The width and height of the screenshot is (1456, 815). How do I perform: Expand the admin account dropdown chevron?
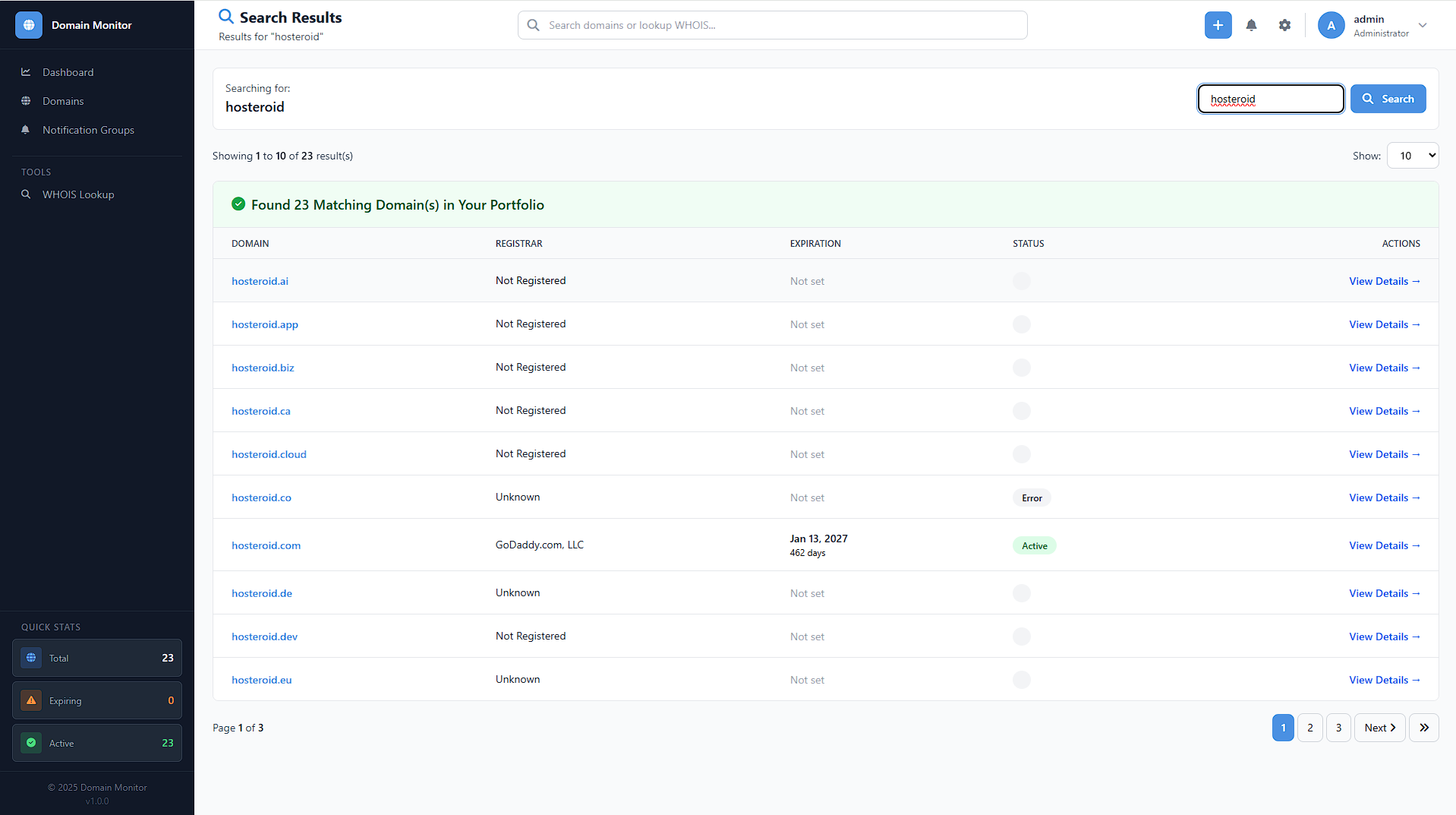(x=1423, y=25)
